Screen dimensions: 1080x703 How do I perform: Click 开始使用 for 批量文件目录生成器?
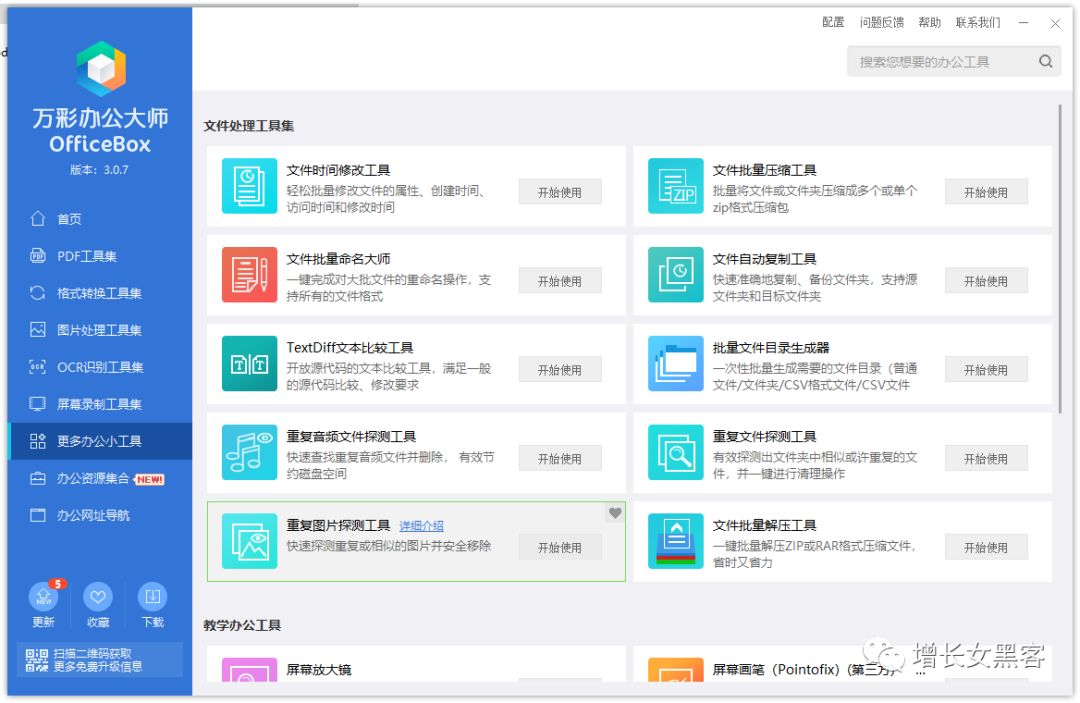(x=986, y=370)
